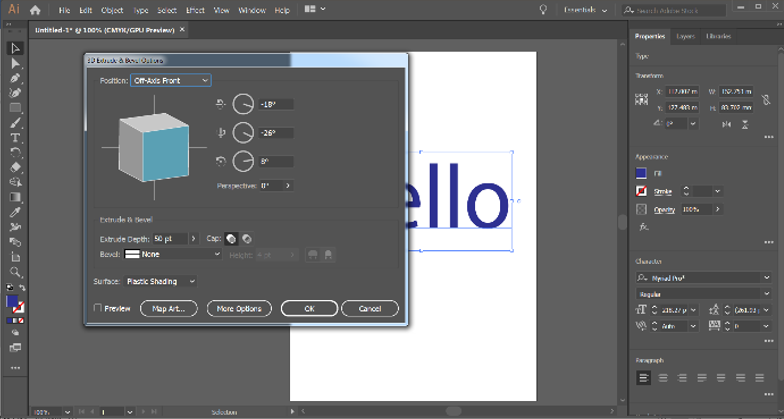Click the Flip Horizontally icon in Transform
The width and height of the screenshot is (784, 419).
pos(726,124)
